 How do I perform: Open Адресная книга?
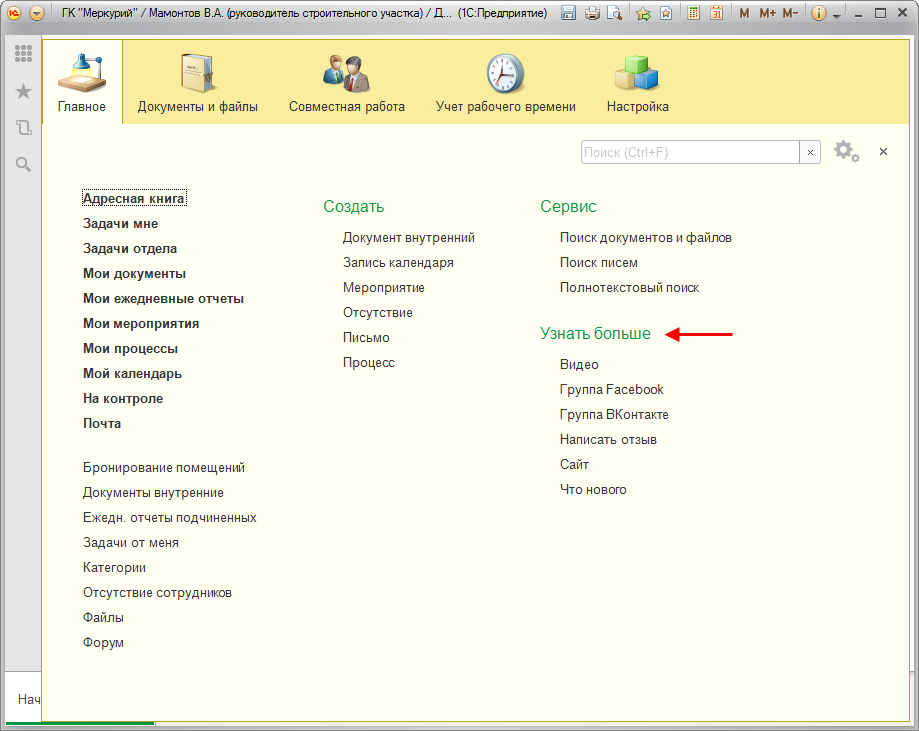134,199
